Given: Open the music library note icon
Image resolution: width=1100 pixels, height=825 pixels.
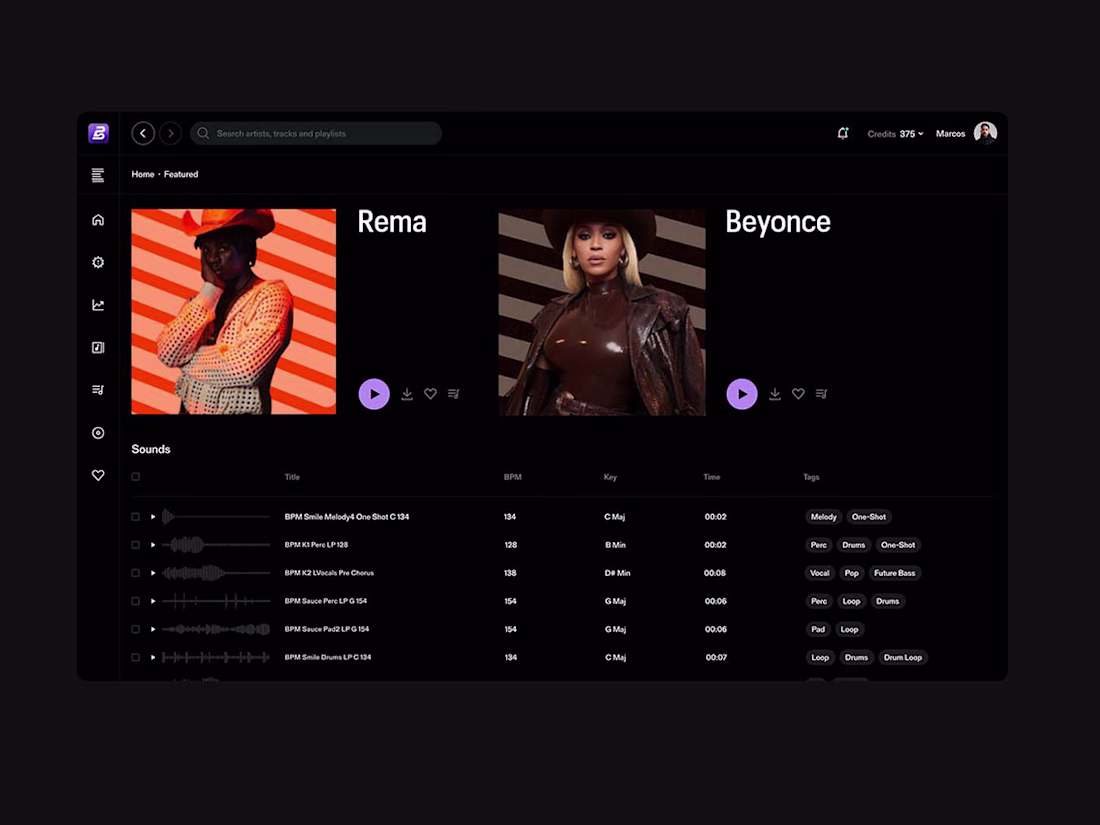Looking at the screenshot, I should (98, 348).
